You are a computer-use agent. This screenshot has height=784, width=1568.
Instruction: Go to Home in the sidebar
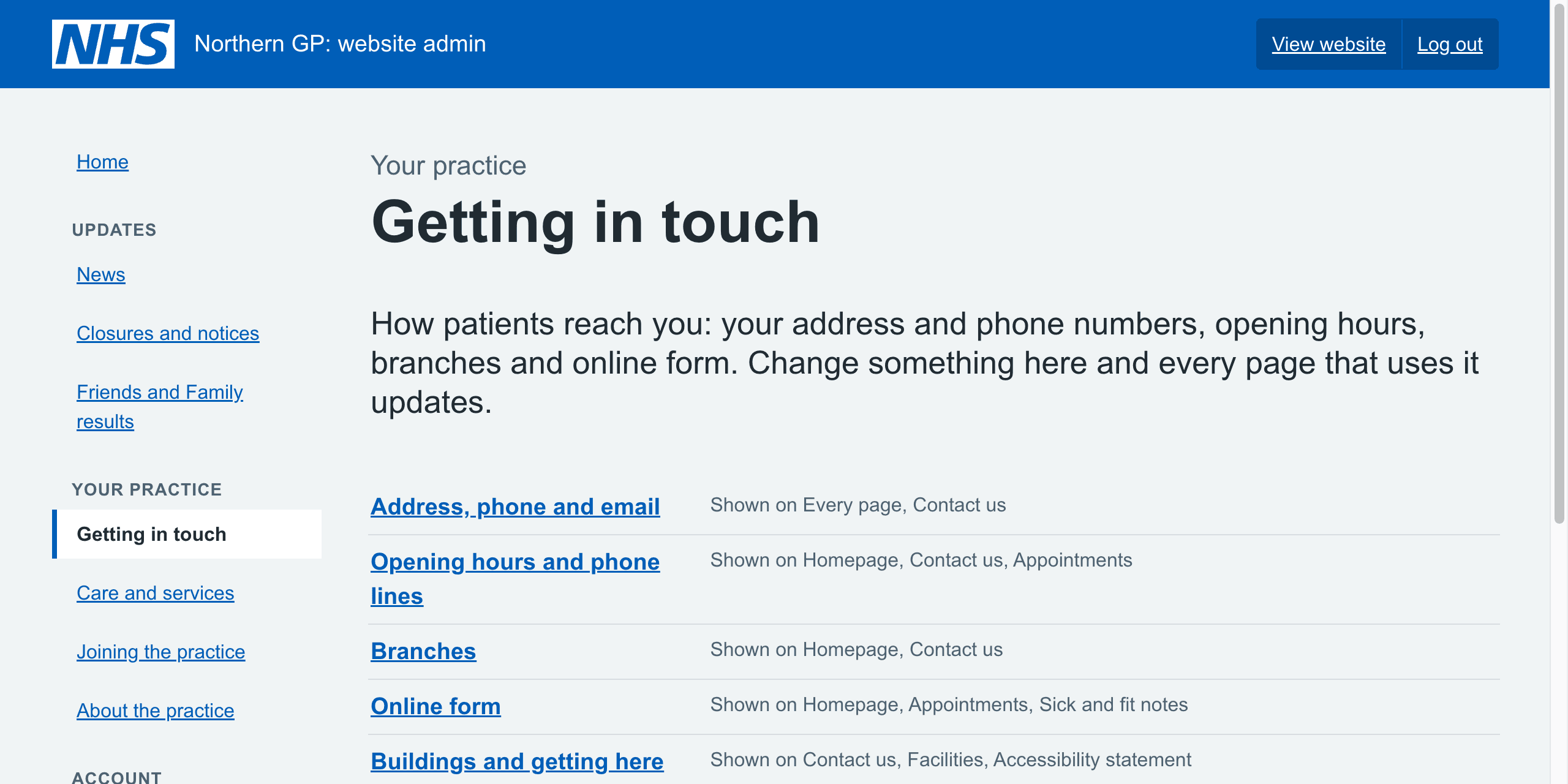tap(102, 162)
